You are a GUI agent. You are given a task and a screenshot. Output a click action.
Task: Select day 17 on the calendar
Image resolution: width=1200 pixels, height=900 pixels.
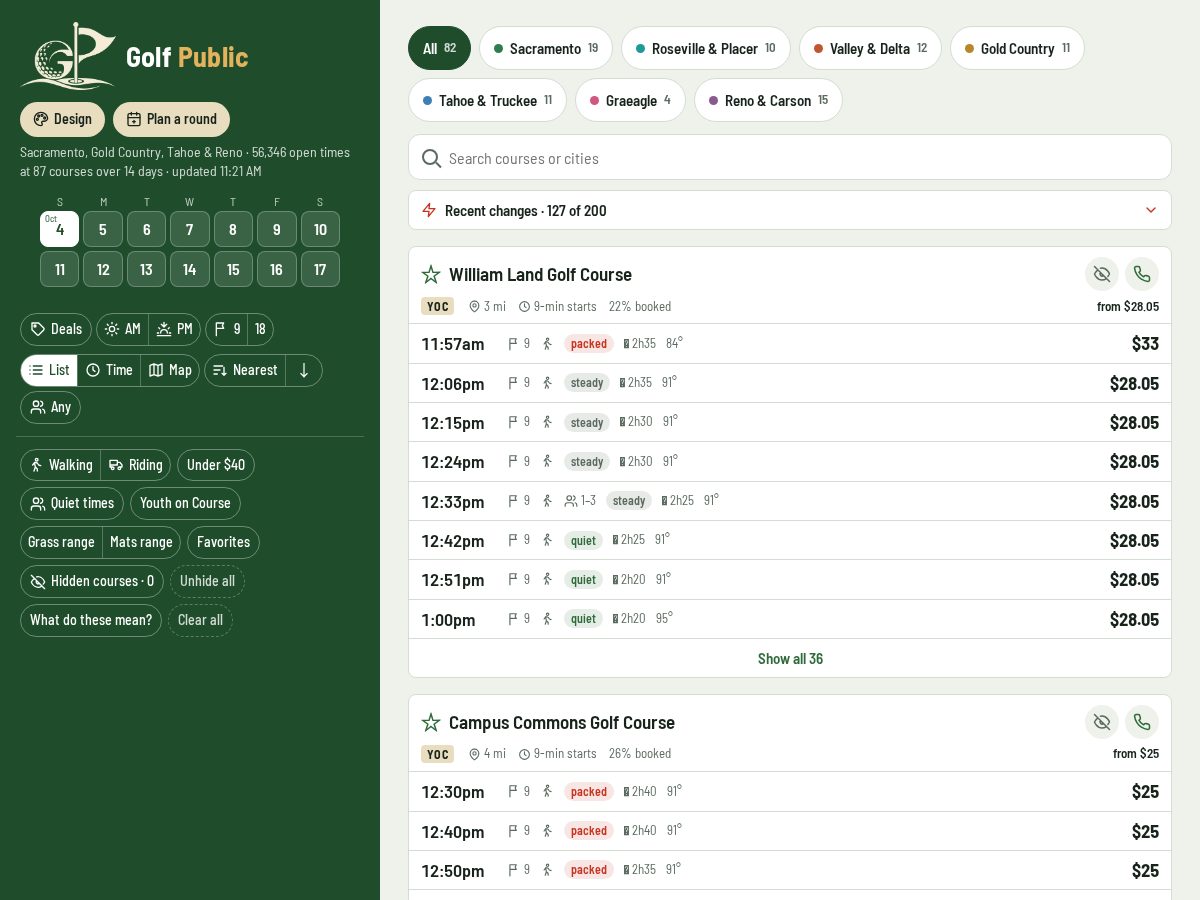pos(320,269)
